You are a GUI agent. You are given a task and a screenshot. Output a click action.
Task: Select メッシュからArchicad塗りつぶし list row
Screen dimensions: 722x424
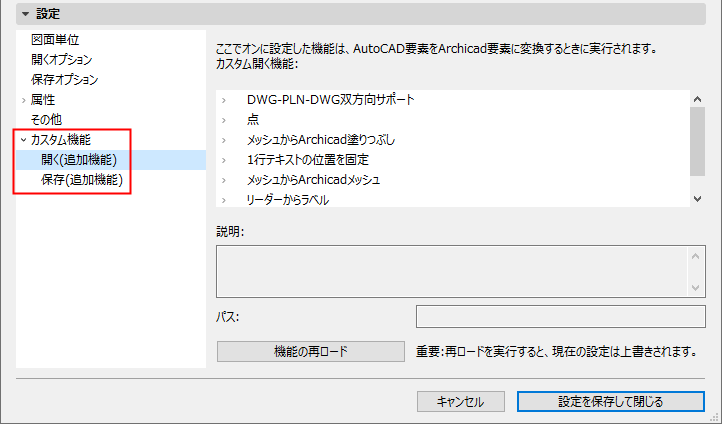coord(453,140)
